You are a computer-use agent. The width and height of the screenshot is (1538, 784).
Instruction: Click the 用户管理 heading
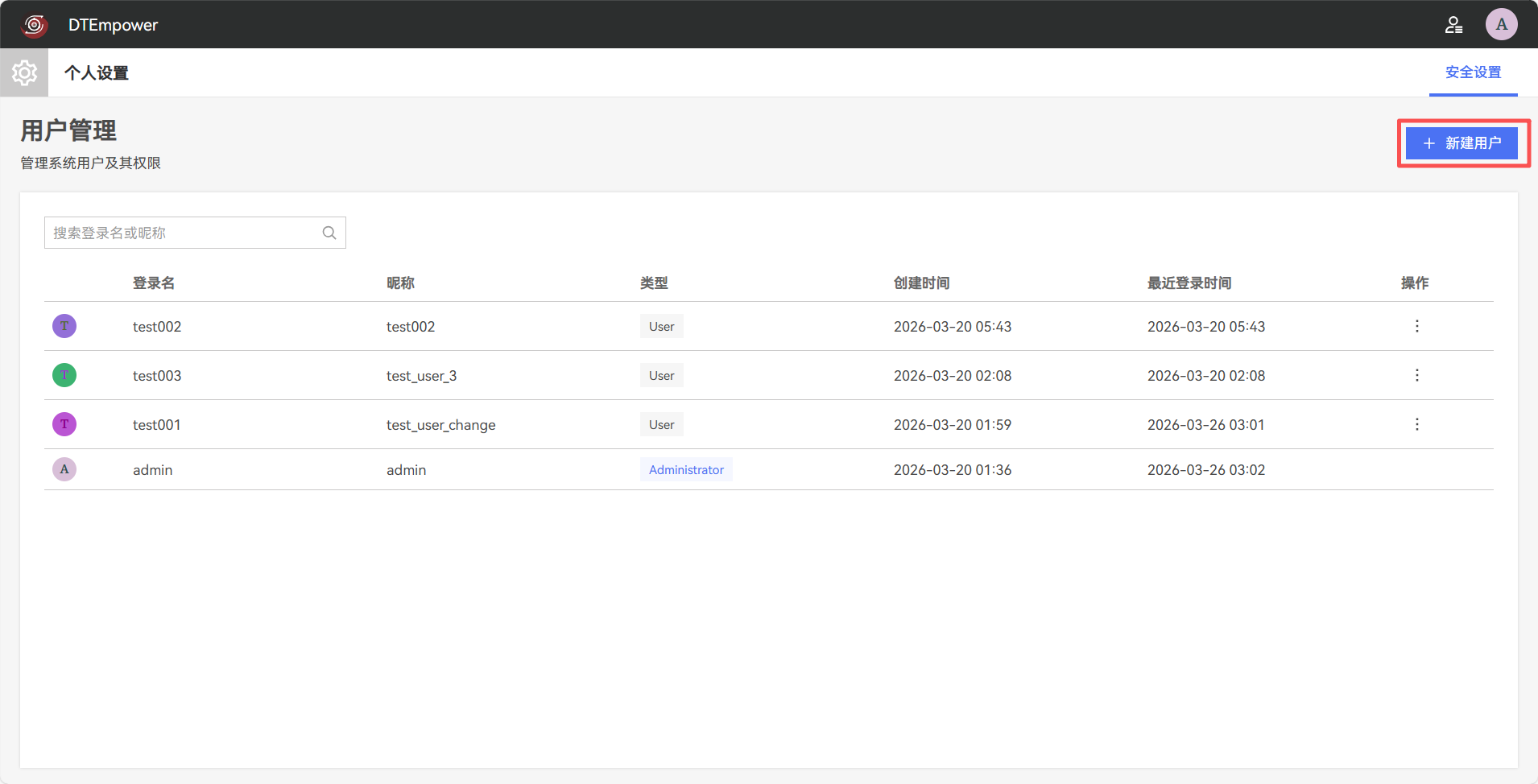click(x=68, y=130)
